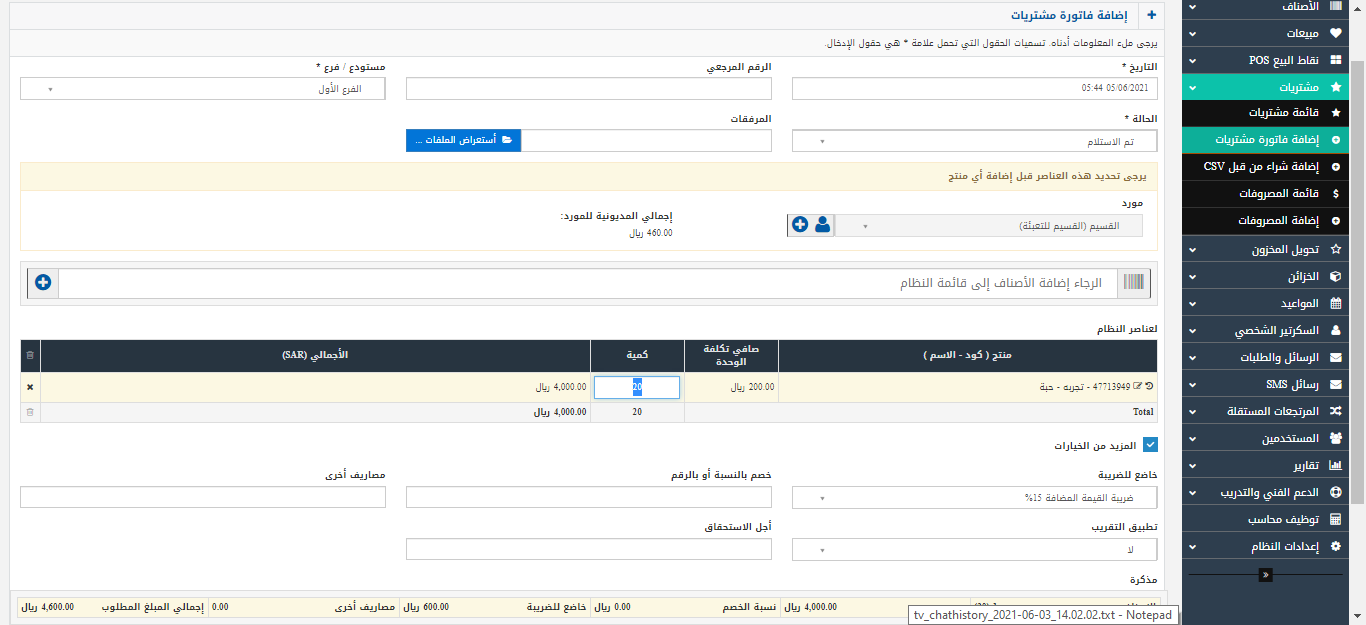Click the add supplier plus icon
The width and height of the screenshot is (1366, 625).
[x=800, y=225]
